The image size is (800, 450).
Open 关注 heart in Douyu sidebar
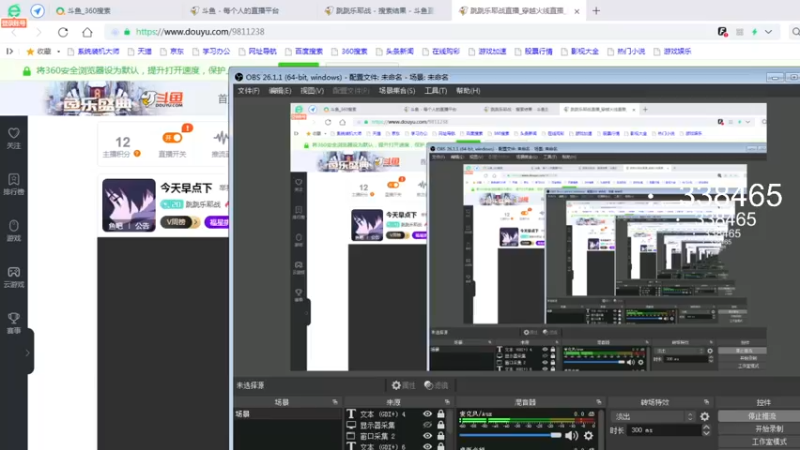pyautogui.click(x=14, y=138)
